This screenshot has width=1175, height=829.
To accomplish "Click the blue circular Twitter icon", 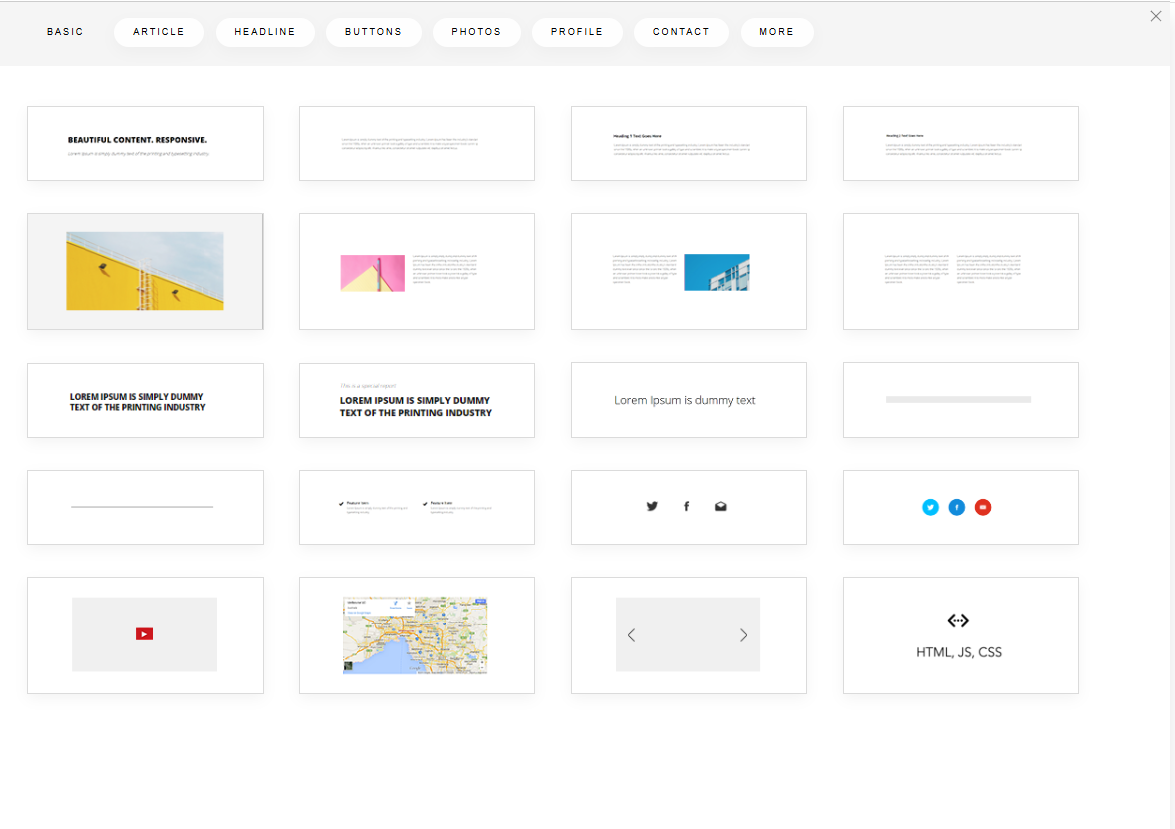I will [931, 507].
